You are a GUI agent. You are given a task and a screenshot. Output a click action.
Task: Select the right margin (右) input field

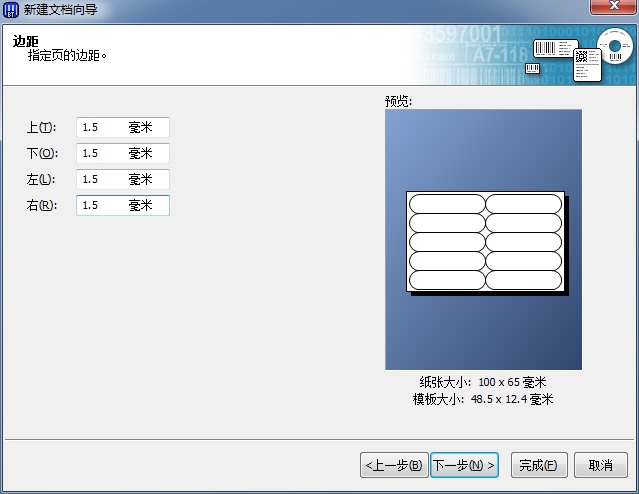tap(122, 205)
